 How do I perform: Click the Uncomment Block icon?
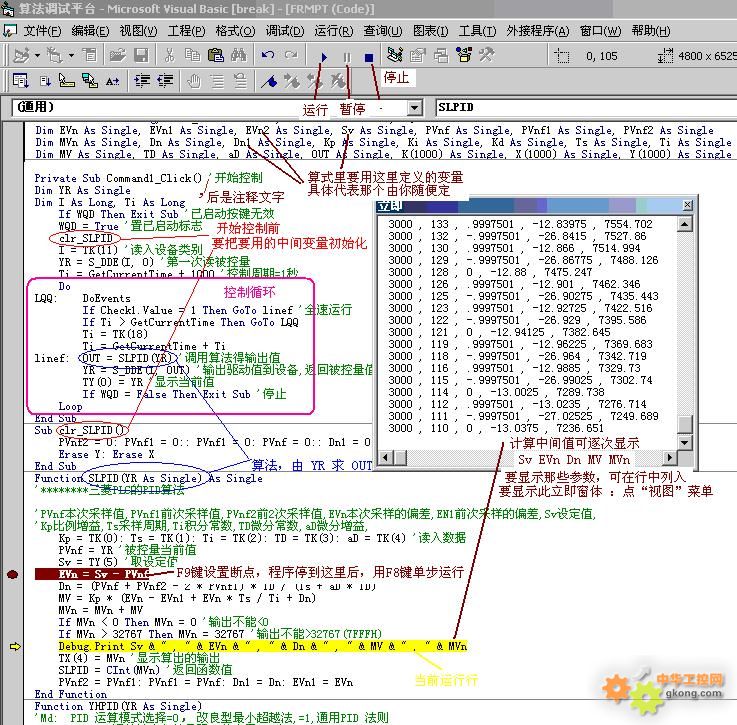[240, 81]
